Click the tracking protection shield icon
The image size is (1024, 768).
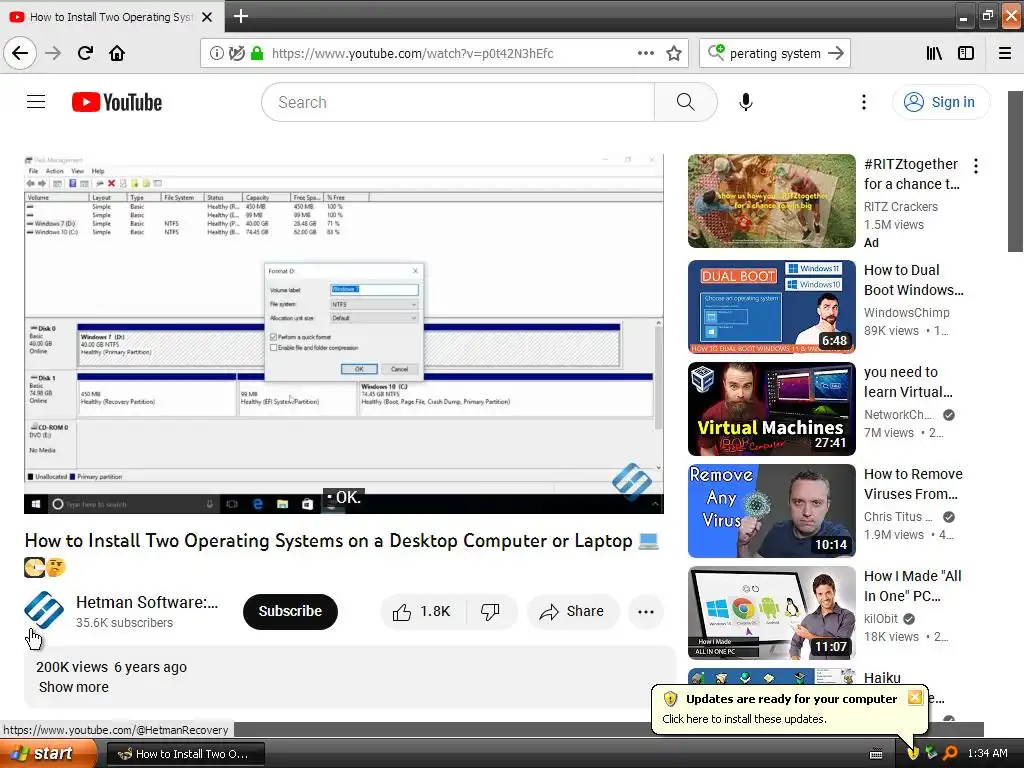point(237,54)
